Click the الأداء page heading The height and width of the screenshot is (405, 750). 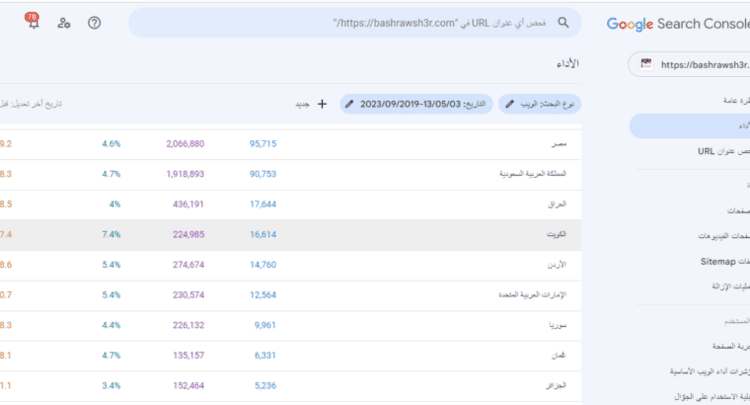click(x=568, y=64)
